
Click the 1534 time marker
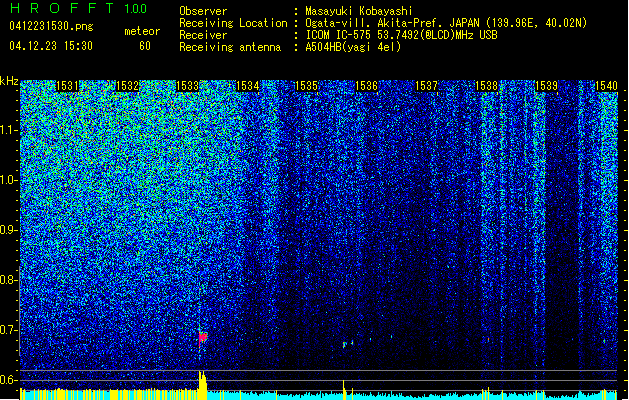point(248,86)
